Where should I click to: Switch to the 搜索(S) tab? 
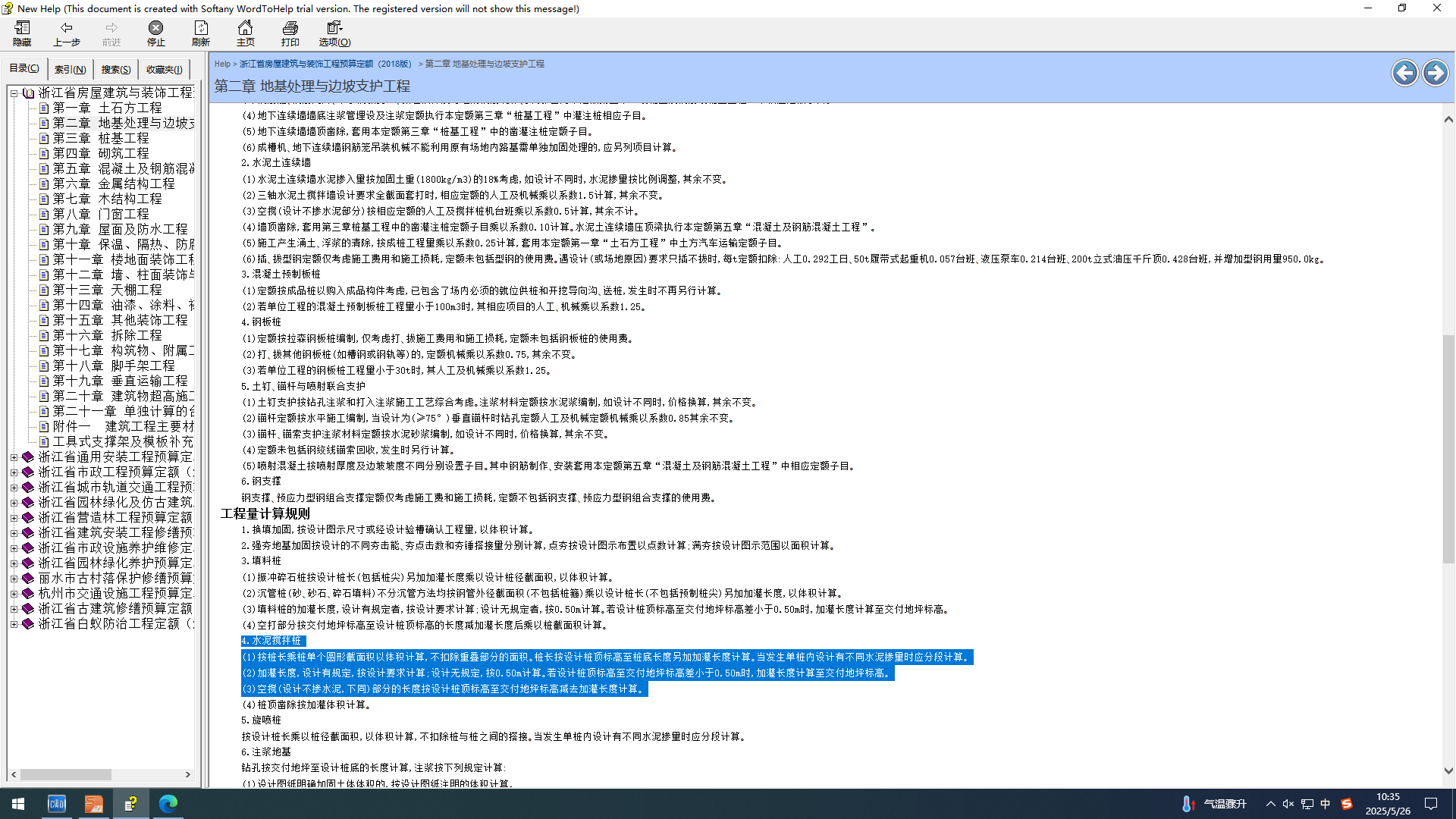coord(116,69)
